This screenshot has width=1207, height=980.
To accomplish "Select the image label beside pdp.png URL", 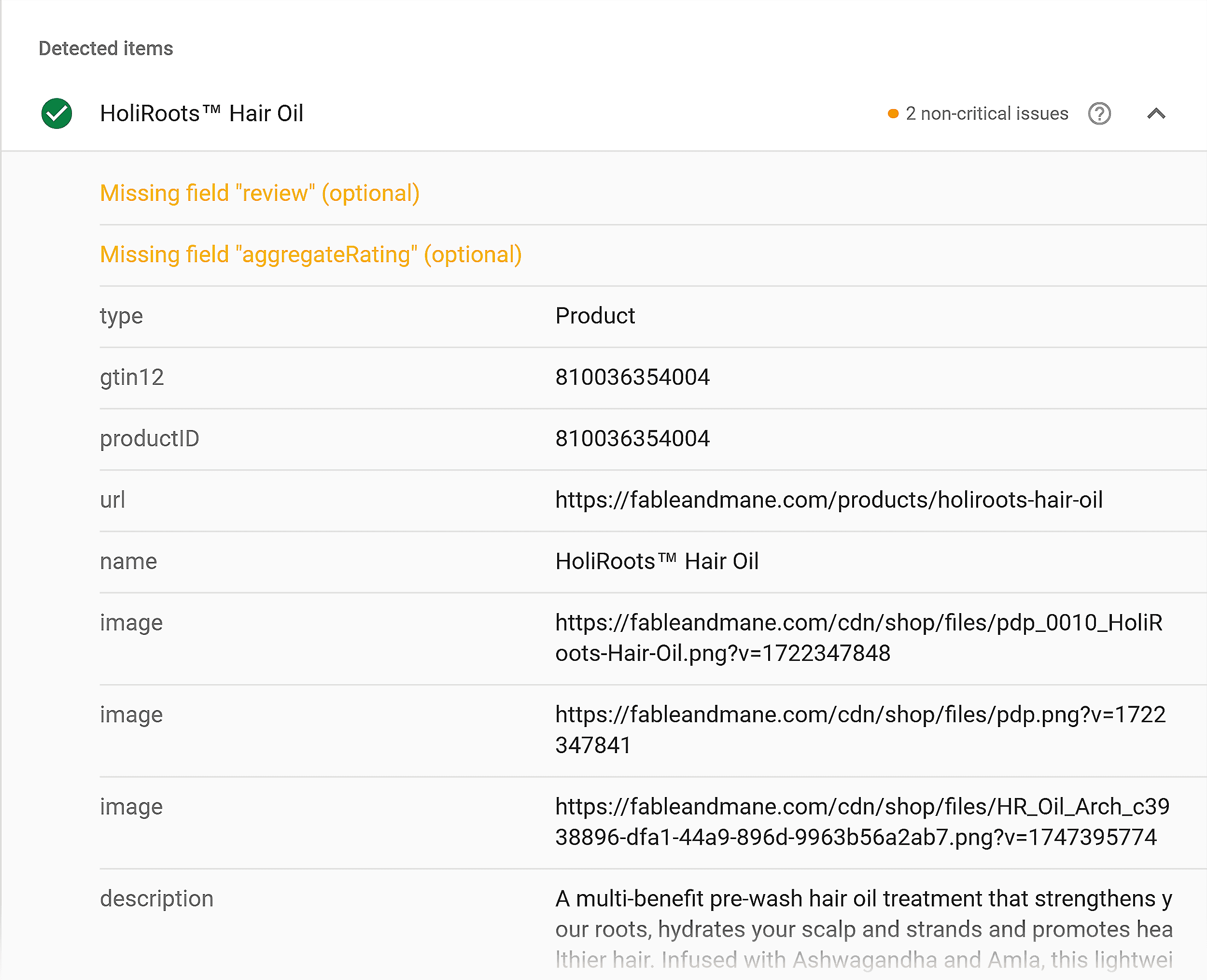I will click(131, 715).
